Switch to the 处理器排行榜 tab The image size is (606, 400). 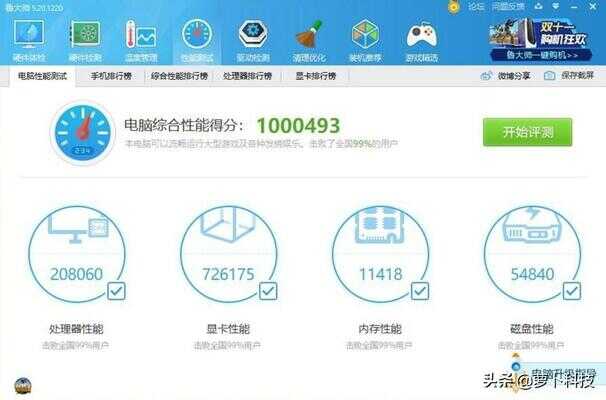click(247, 76)
